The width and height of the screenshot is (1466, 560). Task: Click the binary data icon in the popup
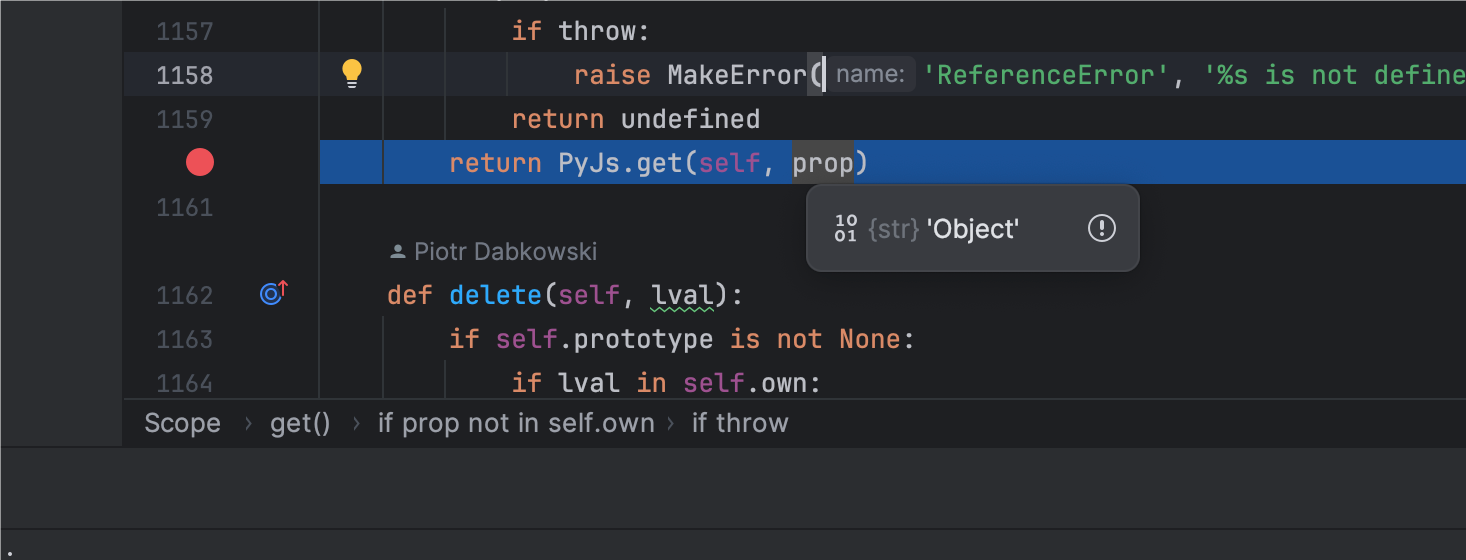(845, 229)
